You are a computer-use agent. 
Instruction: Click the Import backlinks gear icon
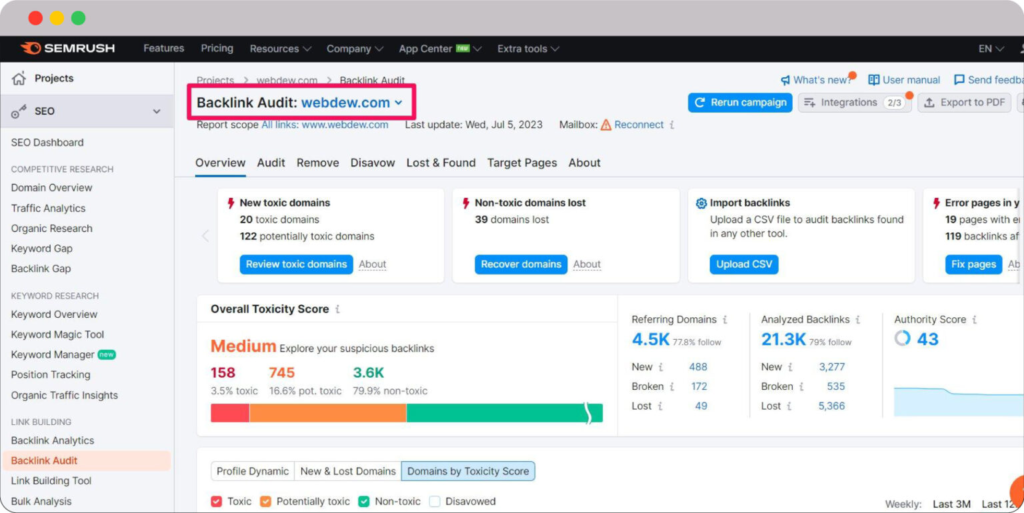tap(701, 203)
